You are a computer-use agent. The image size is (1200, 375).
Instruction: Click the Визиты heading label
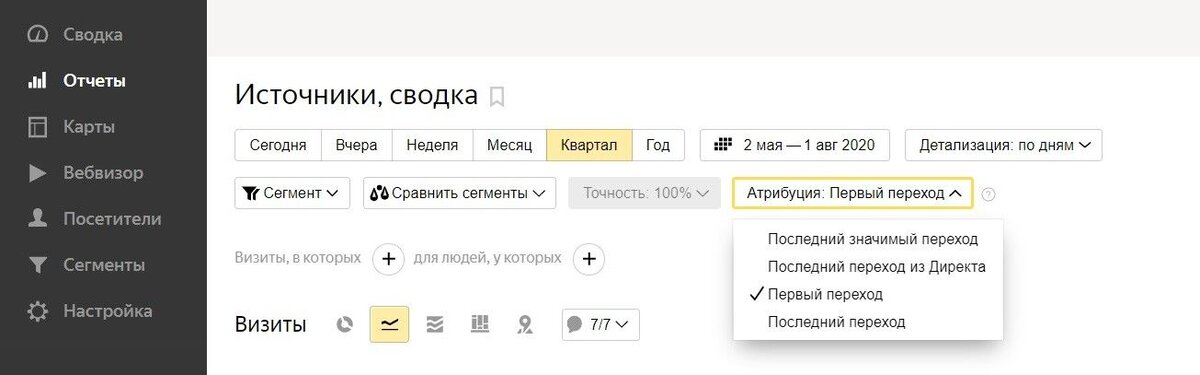271,324
